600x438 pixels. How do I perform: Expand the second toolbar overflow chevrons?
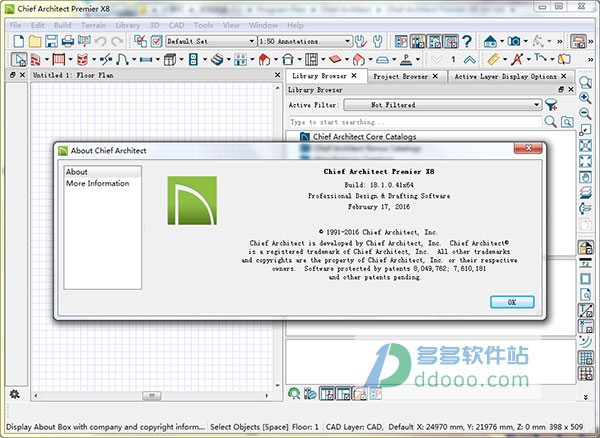(590, 60)
